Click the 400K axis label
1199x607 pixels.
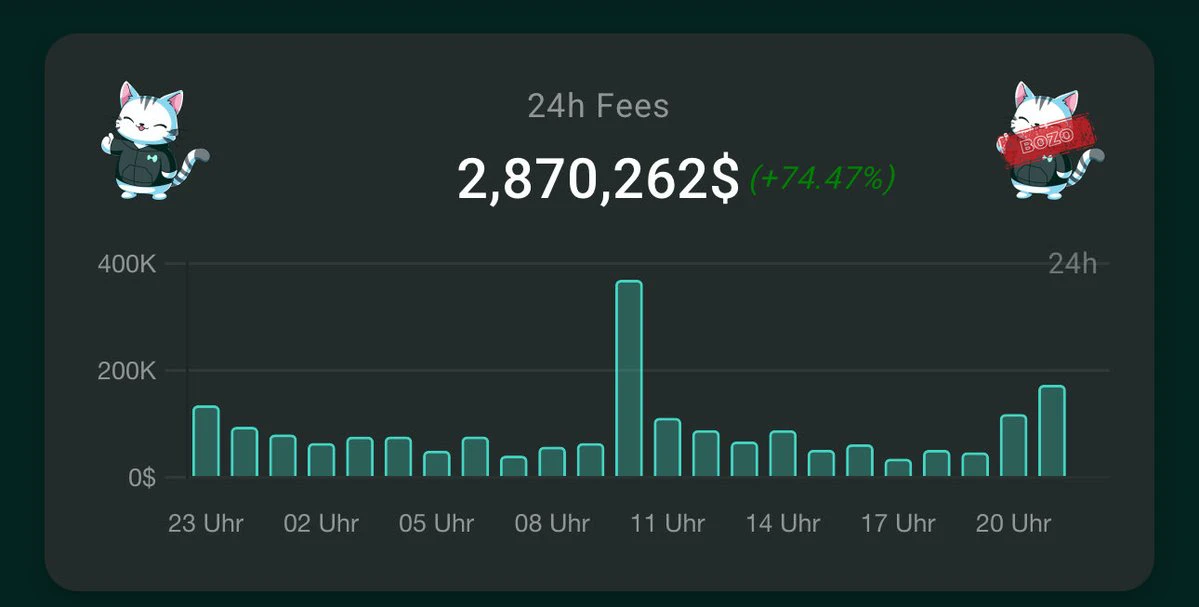tap(127, 265)
